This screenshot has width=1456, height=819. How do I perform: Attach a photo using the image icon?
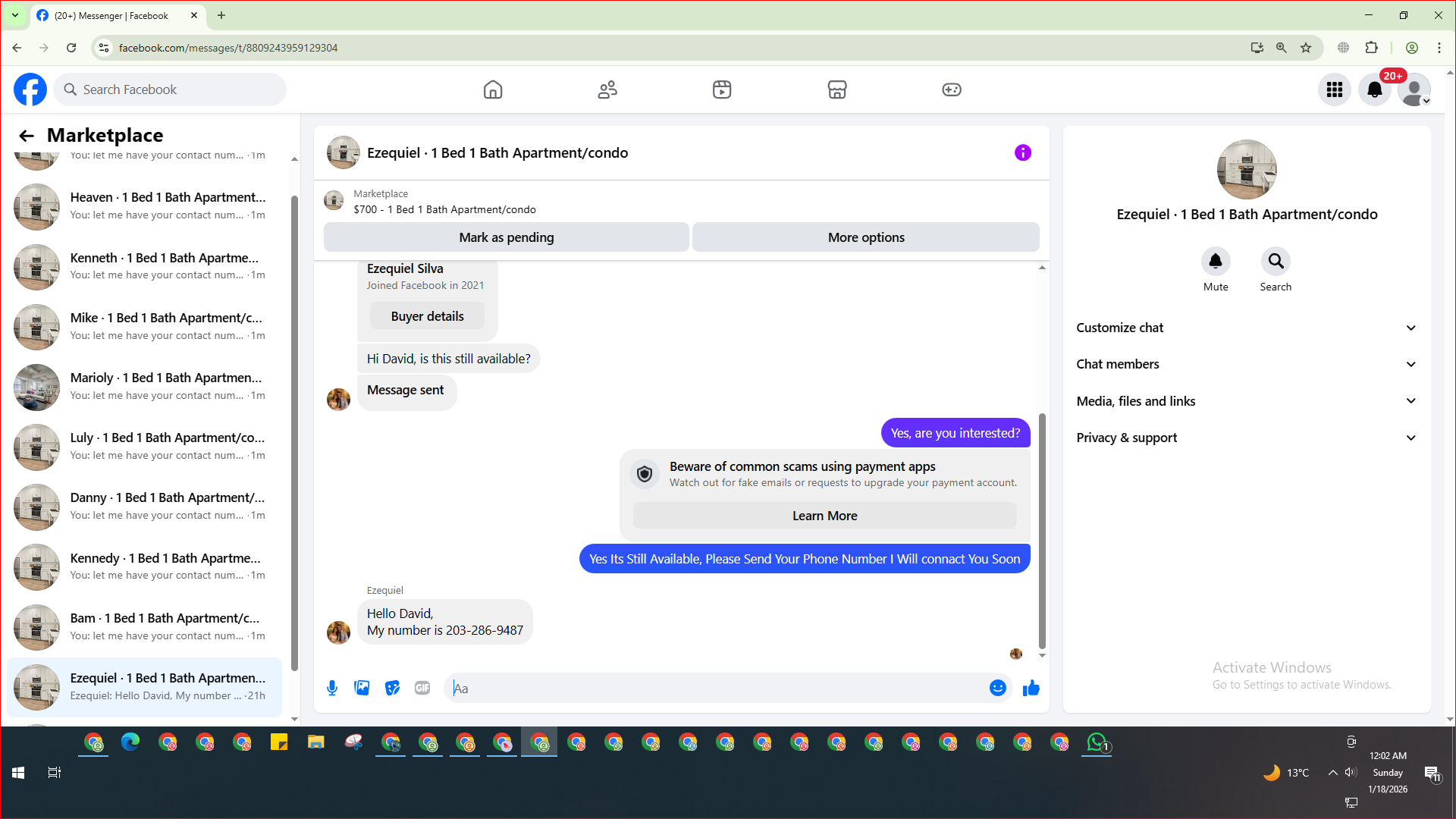tap(362, 688)
